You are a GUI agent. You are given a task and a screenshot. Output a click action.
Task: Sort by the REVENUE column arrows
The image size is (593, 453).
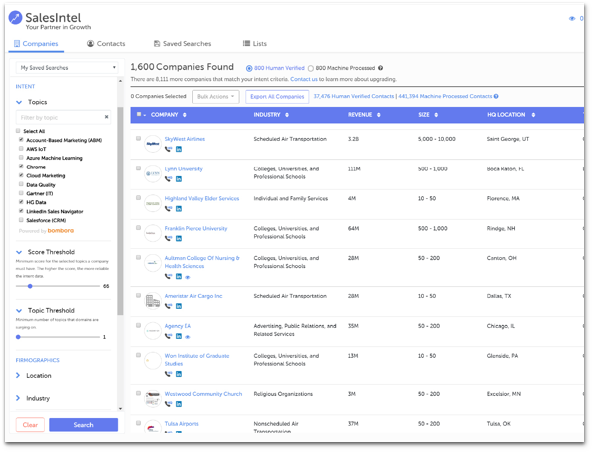point(379,115)
